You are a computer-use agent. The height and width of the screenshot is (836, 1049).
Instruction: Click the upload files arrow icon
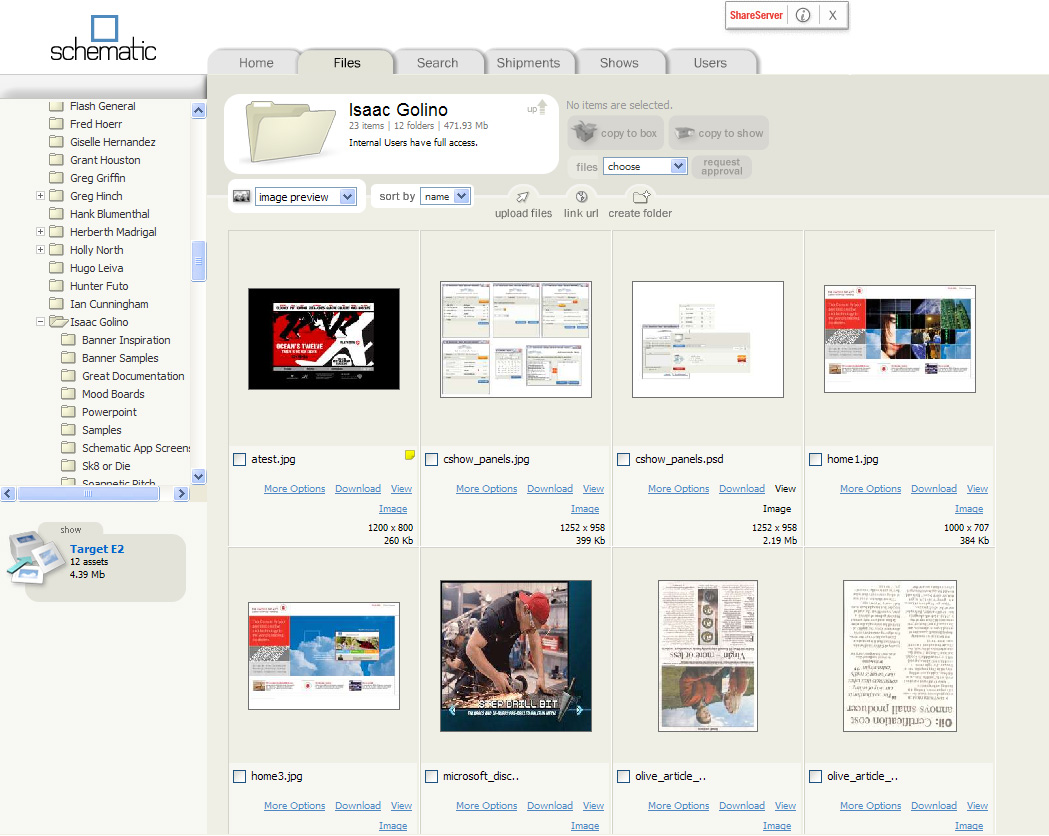[x=523, y=197]
